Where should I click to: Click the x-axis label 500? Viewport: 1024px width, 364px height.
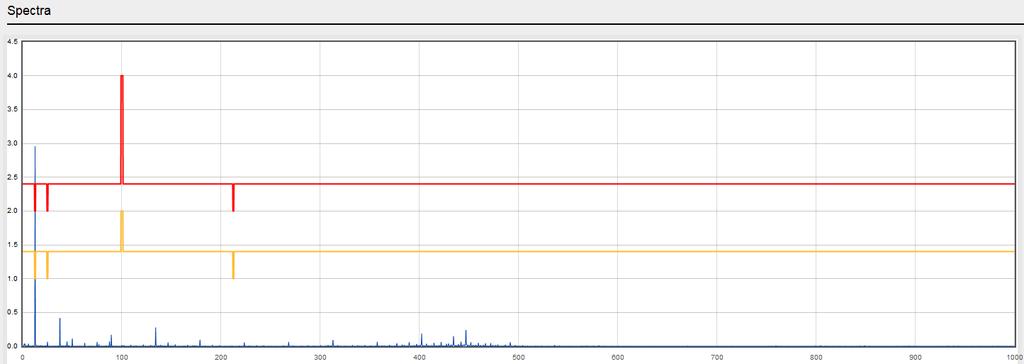point(518,357)
